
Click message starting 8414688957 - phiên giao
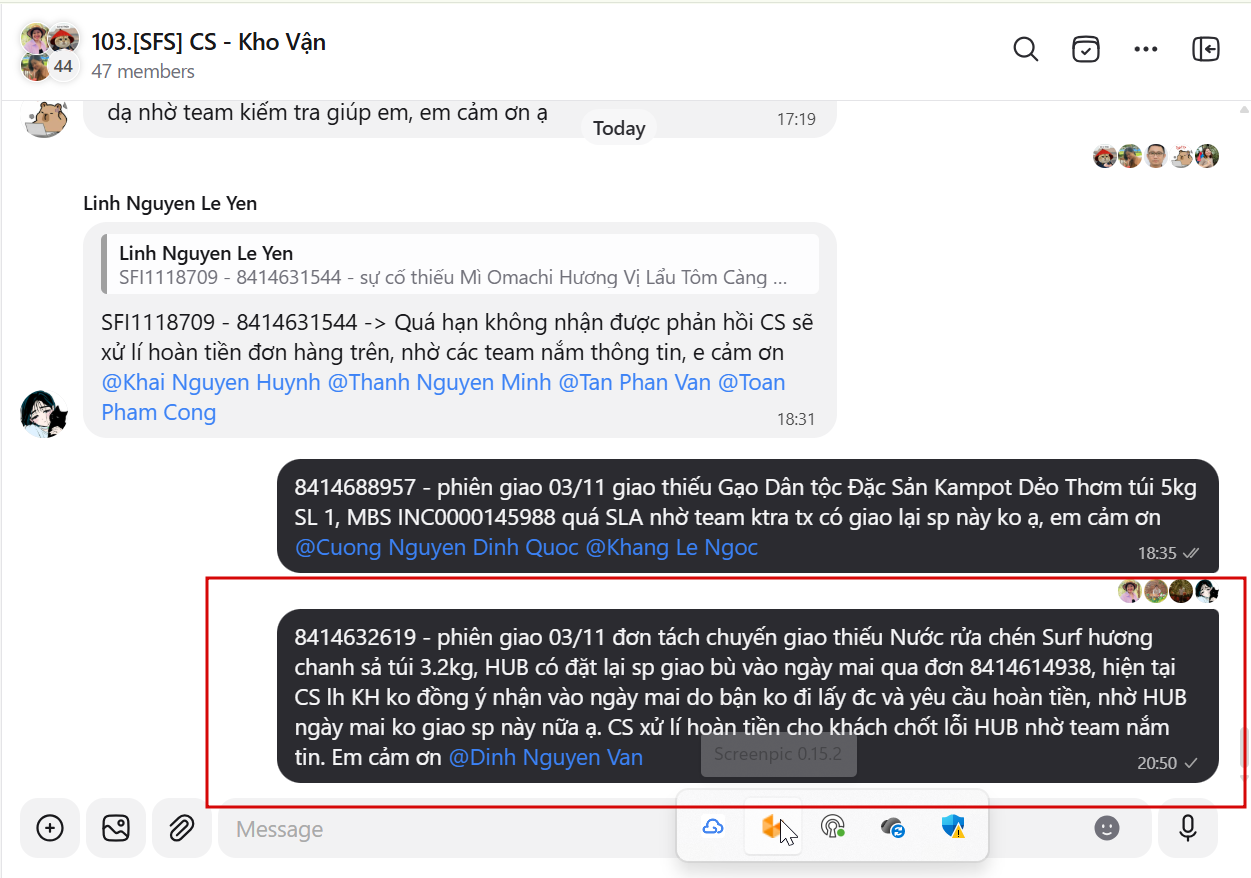point(748,516)
